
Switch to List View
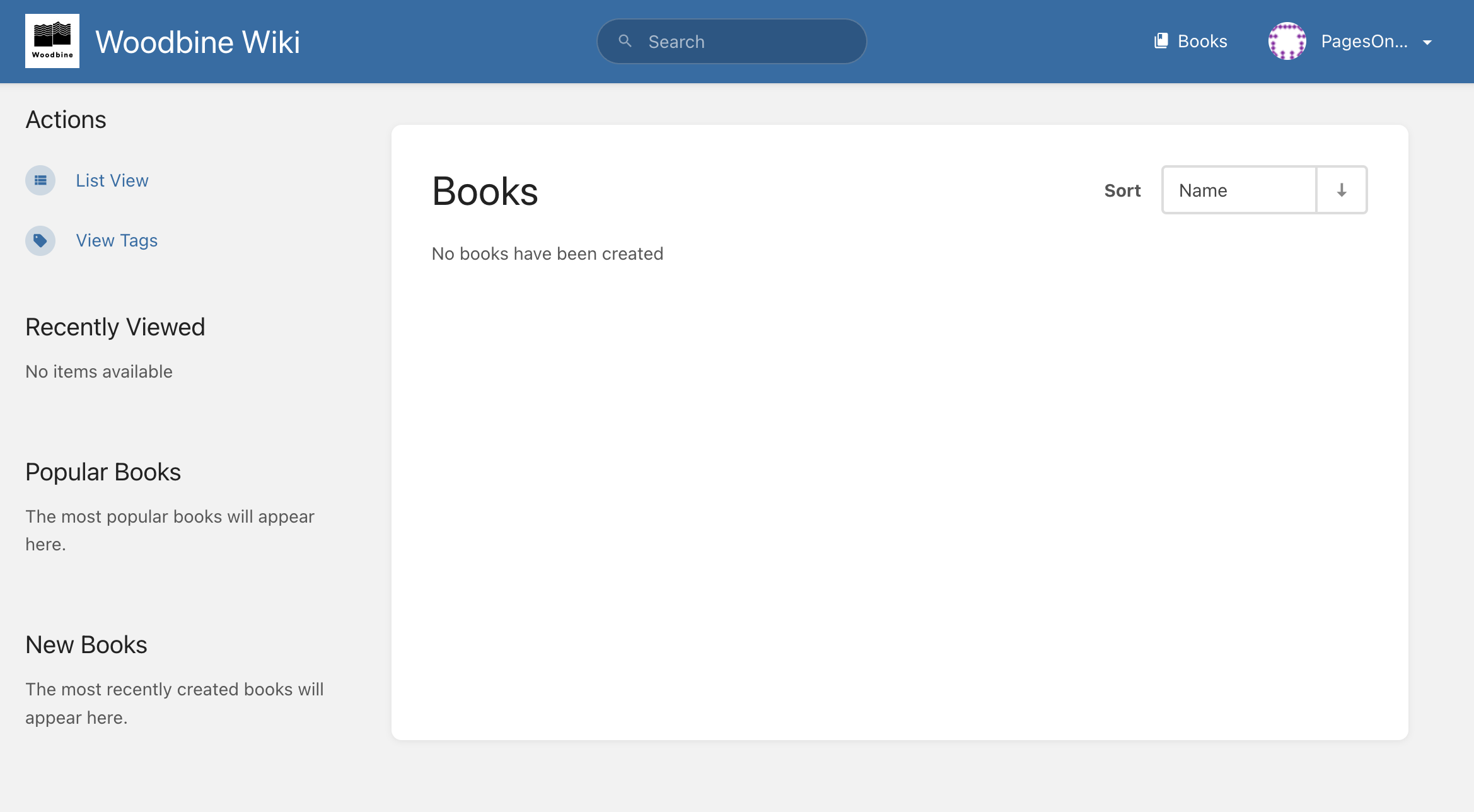pyautogui.click(x=112, y=180)
